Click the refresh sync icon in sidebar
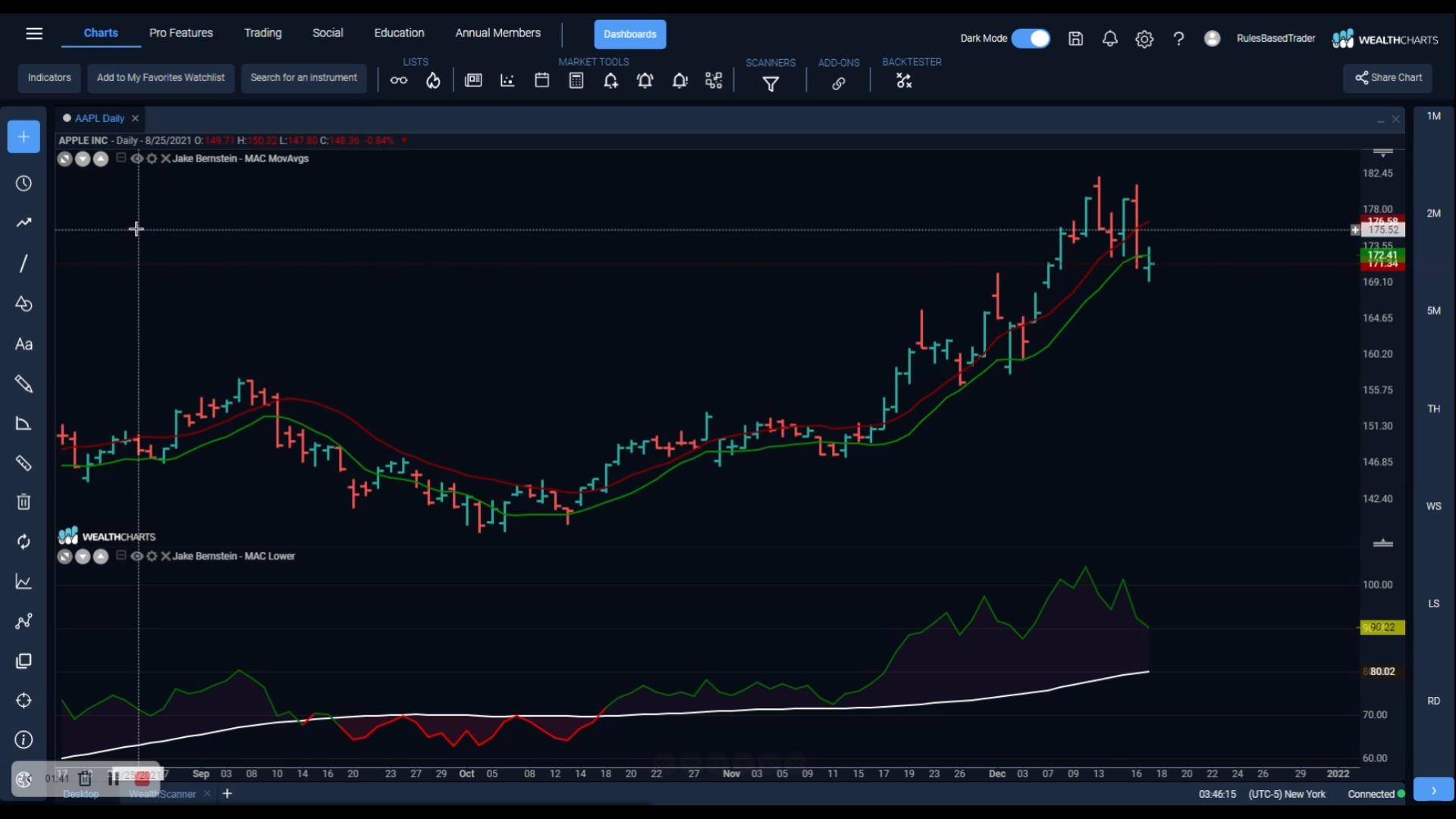The image size is (1456, 819). (x=24, y=541)
